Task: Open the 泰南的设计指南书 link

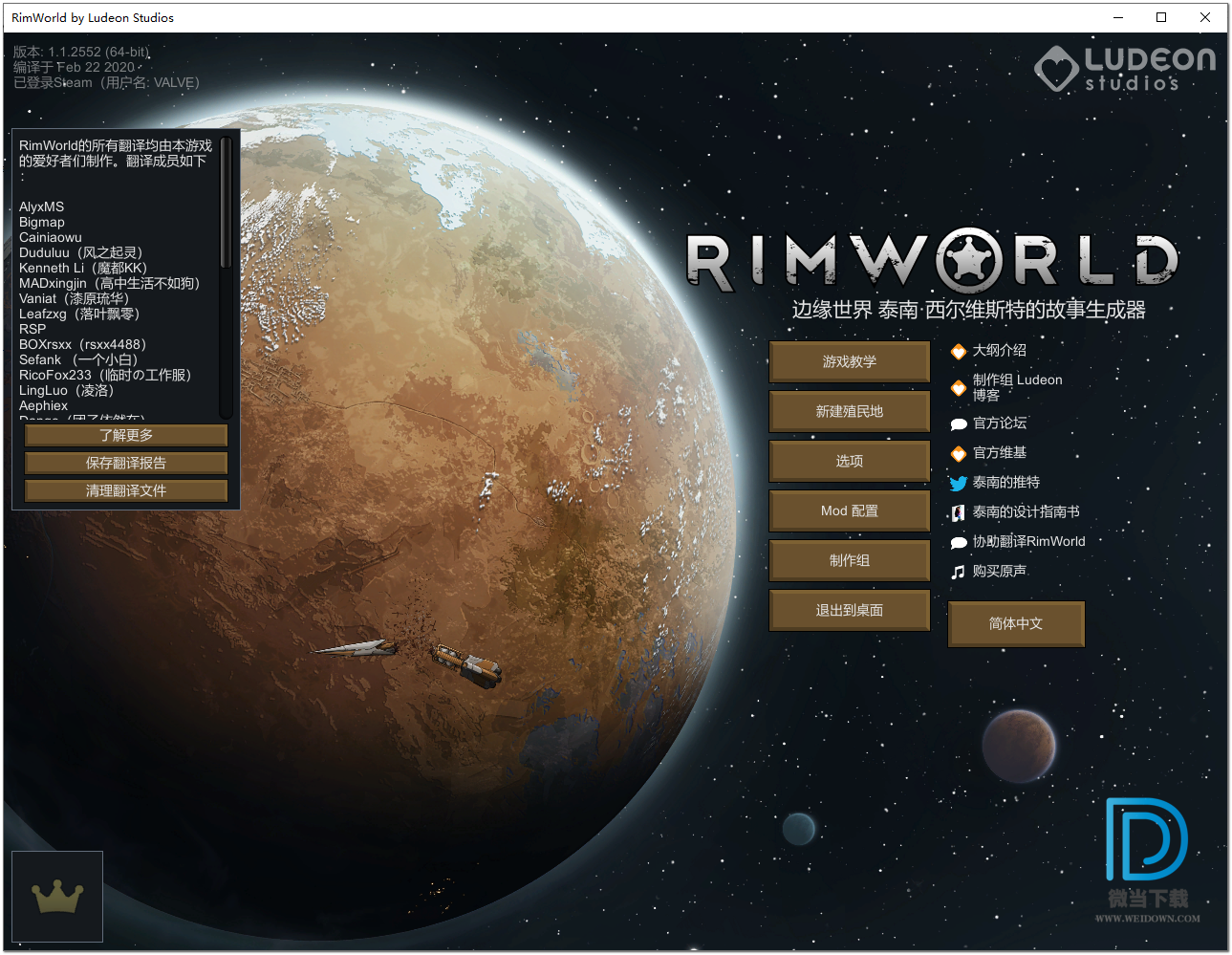Action: coord(1026,511)
